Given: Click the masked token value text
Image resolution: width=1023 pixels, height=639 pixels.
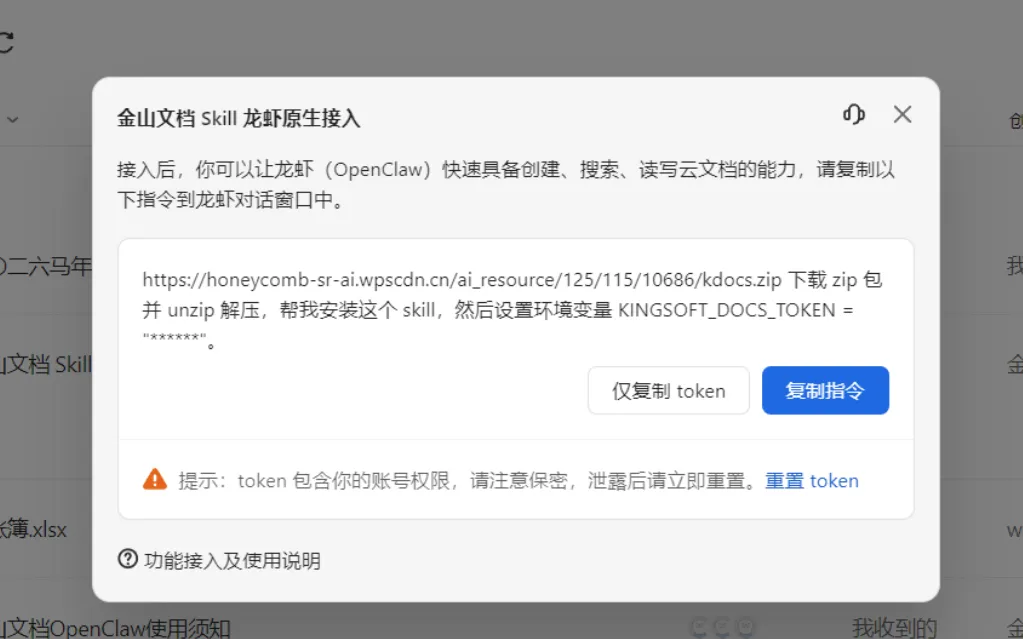Looking at the screenshot, I should coord(174,339).
